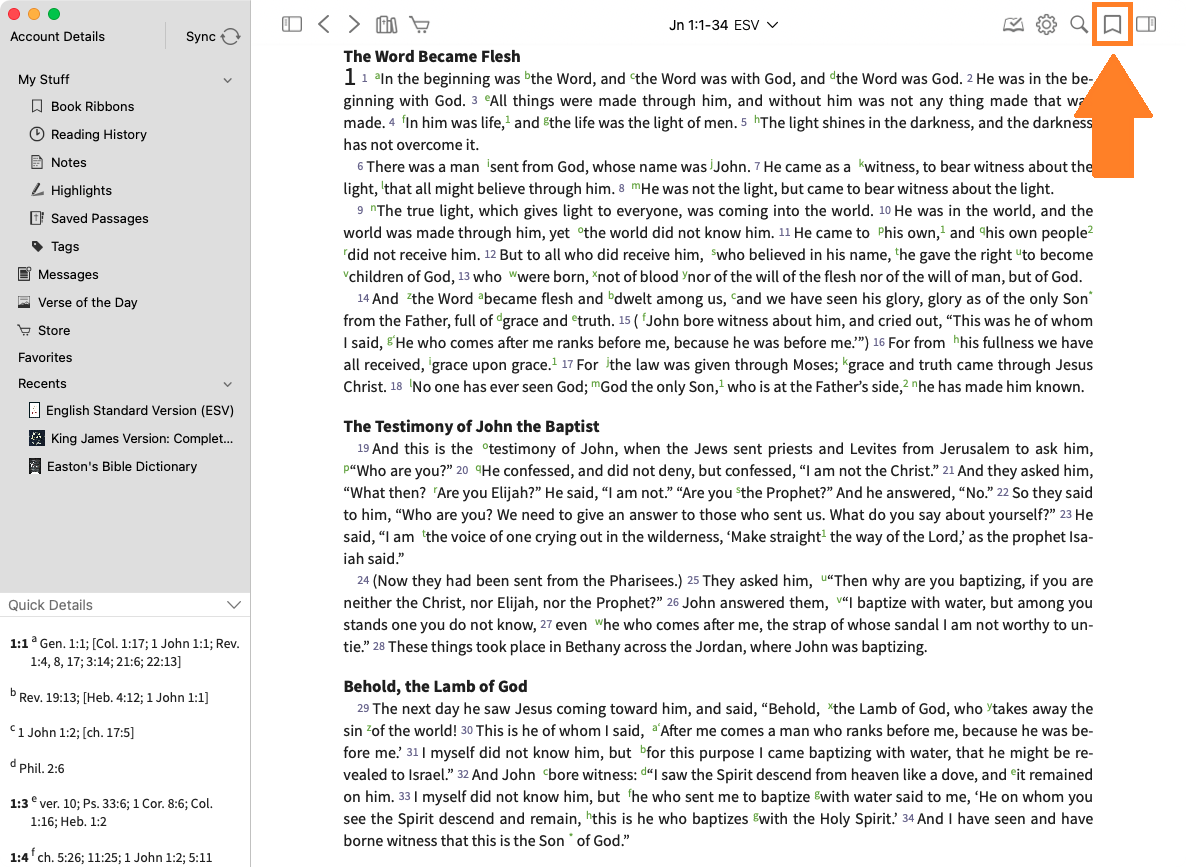The width and height of the screenshot is (1186, 867).
Task: Open Store in sidebar
Action: tap(54, 330)
